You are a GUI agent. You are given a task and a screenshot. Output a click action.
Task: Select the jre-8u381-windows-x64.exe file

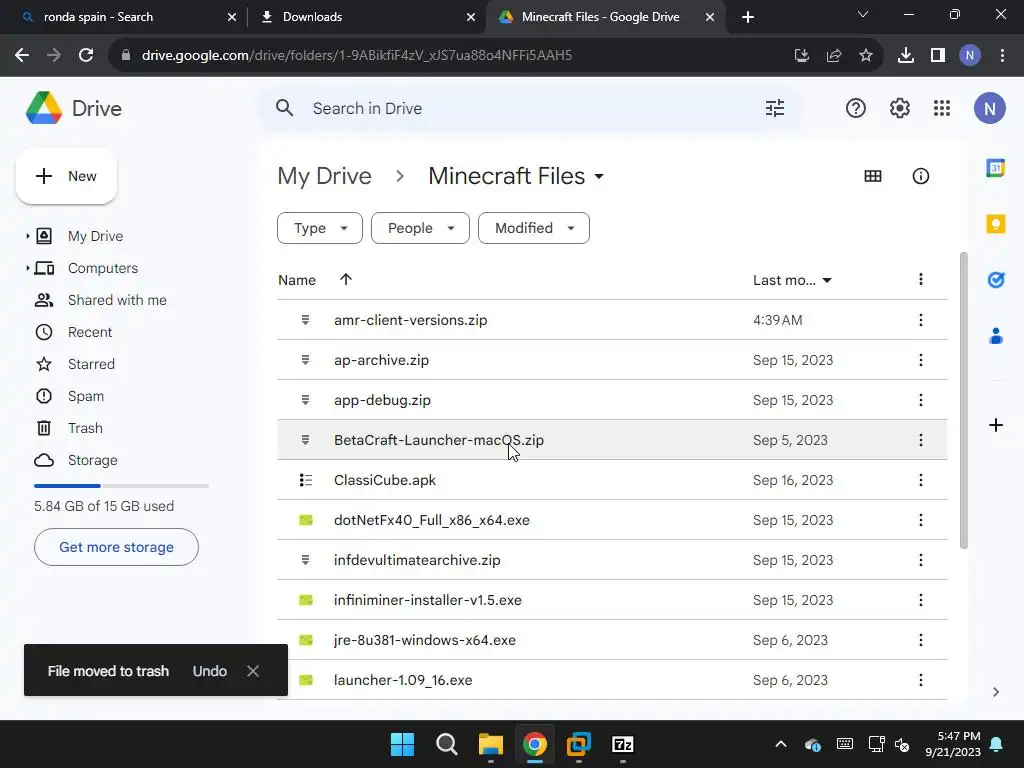[x=612, y=641]
